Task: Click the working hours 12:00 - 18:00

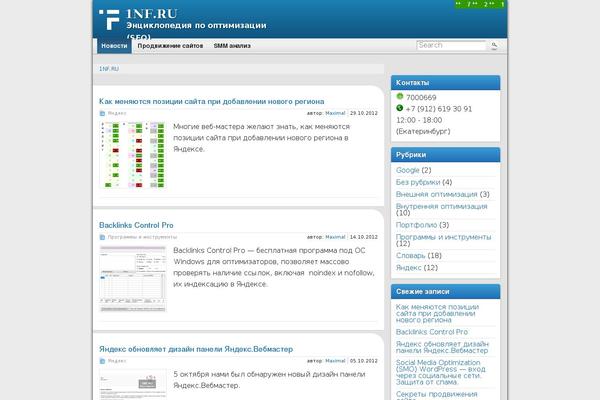Action: pyautogui.click(x=419, y=120)
